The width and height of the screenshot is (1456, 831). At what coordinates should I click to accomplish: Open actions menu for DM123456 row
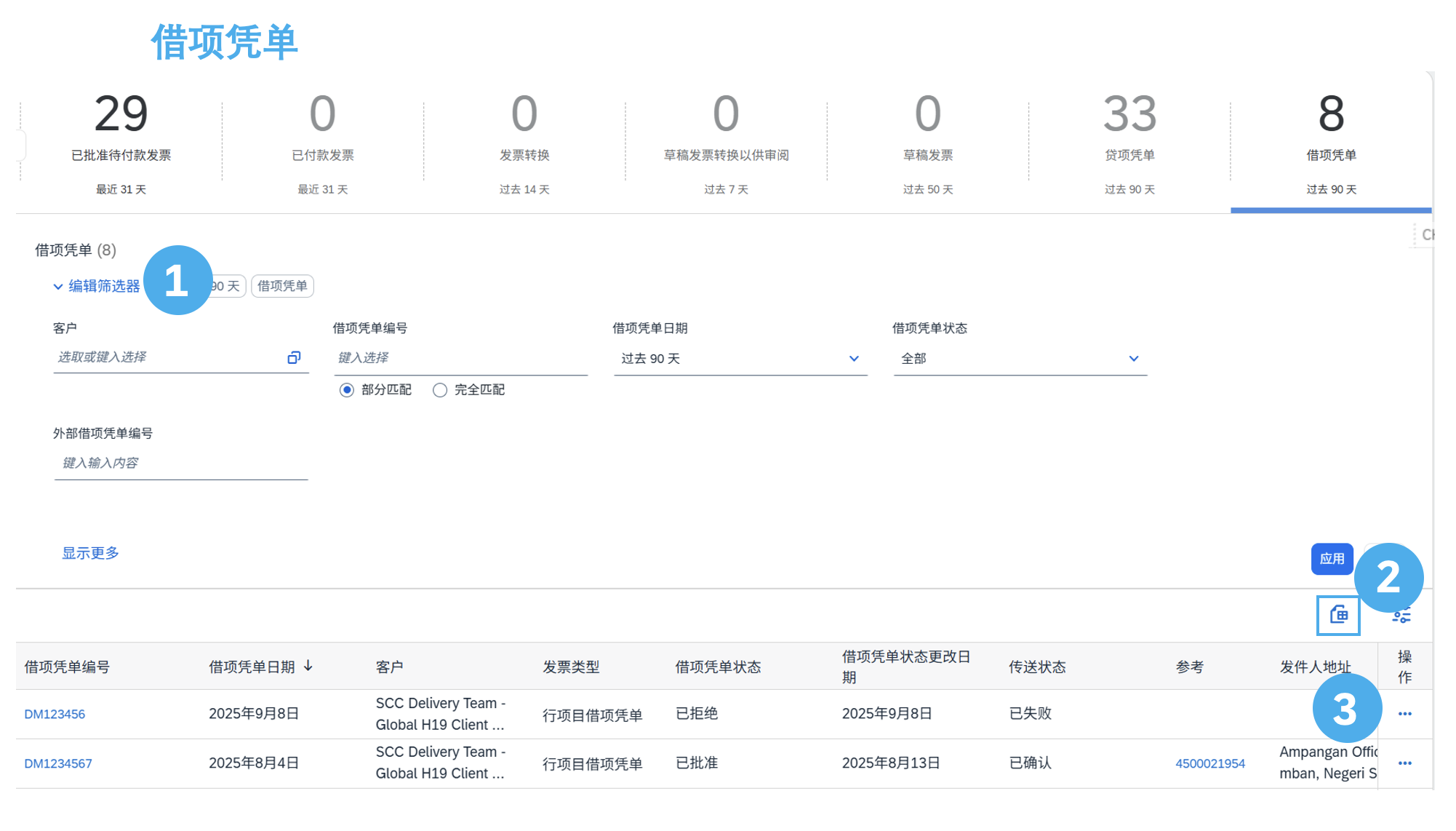click(1404, 714)
